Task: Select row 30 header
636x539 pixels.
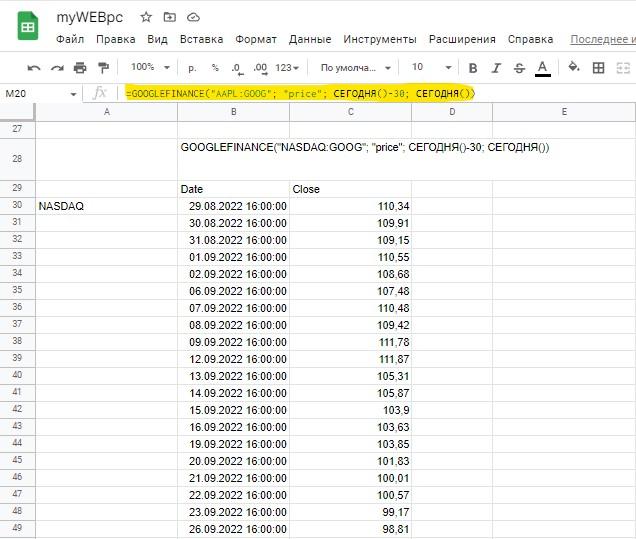Action: click(17, 205)
